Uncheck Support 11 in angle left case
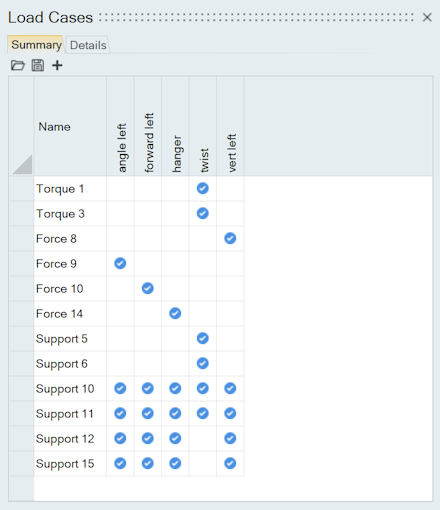This screenshot has width=440, height=510. click(120, 413)
